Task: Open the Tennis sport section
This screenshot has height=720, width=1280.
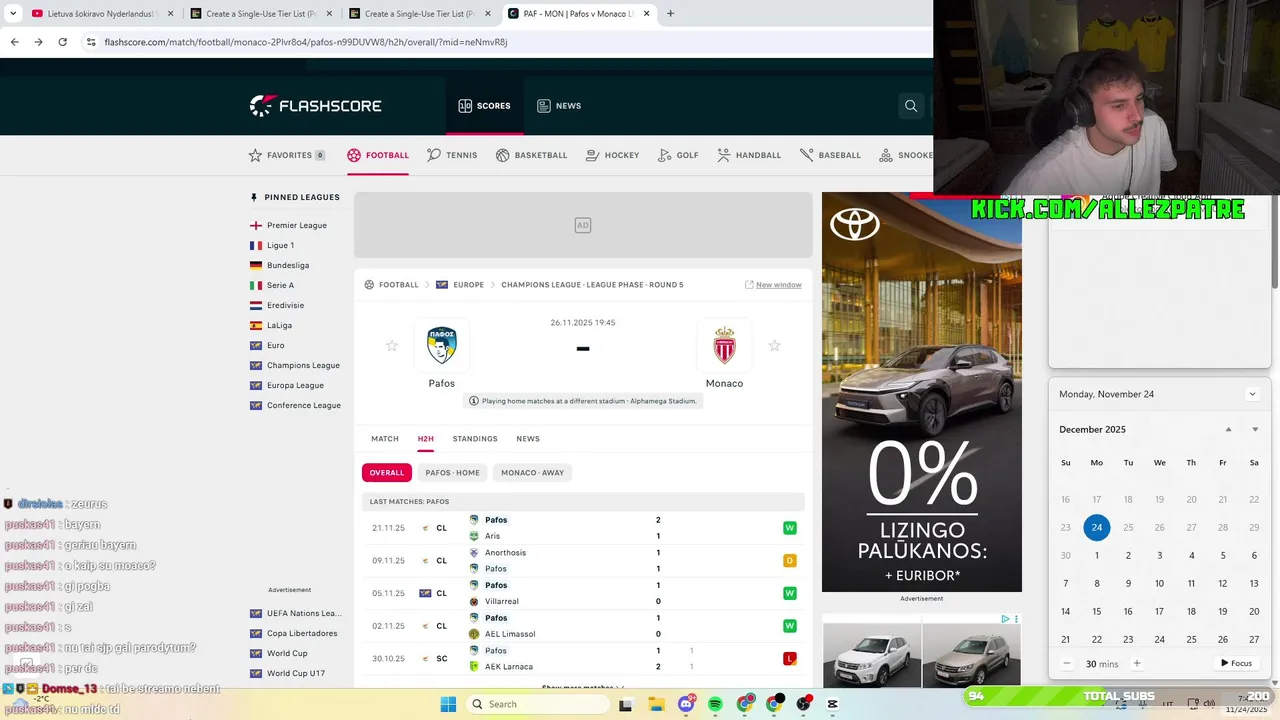Action: [x=452, y=155]
